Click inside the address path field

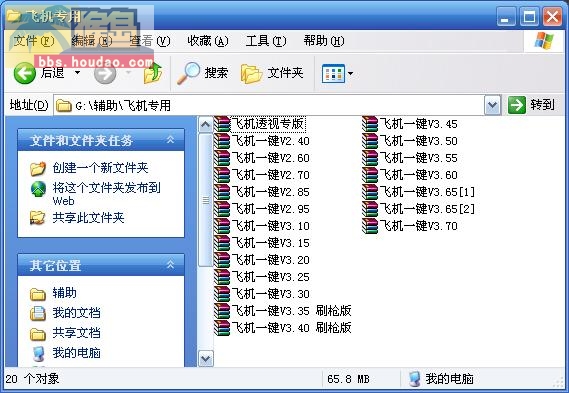pos(269,105)
